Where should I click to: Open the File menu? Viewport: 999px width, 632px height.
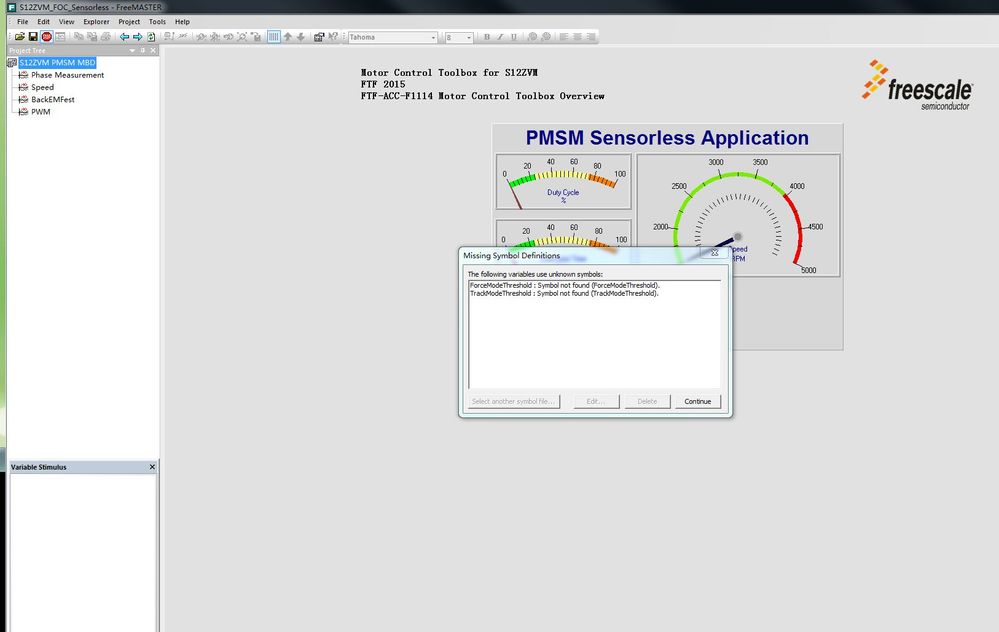pyautogui.click(x=22, y=22)
